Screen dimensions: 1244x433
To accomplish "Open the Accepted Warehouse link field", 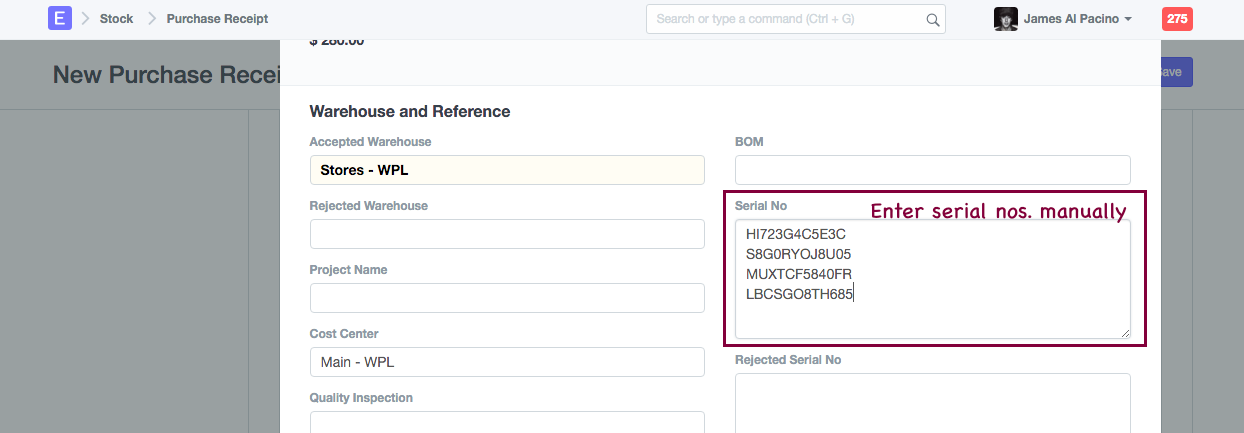I will [x=507, y=170].
